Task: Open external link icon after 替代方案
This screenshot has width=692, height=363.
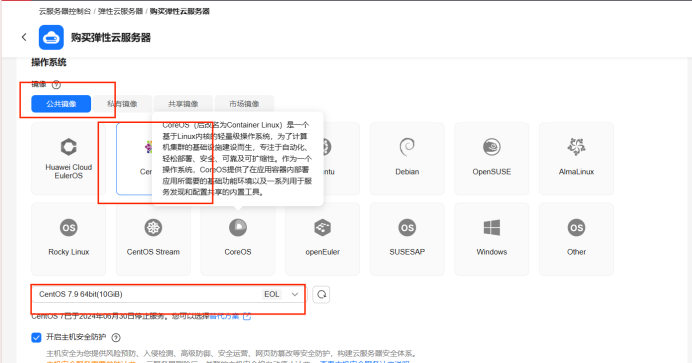Action: click(247, 316)
